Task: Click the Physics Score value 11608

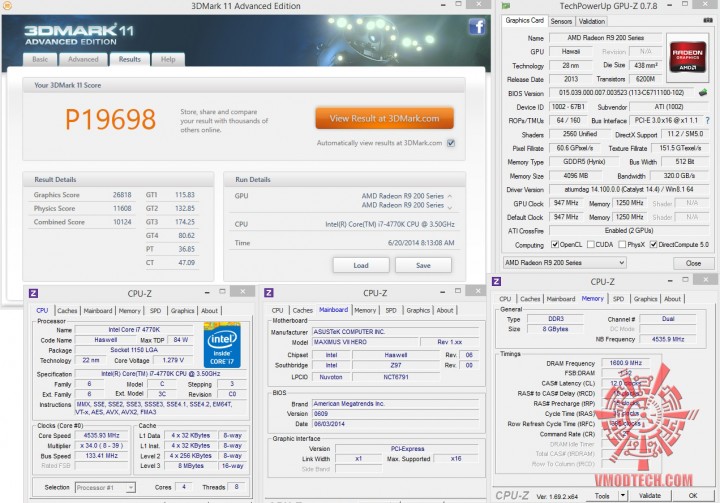Action: (122, 209)
